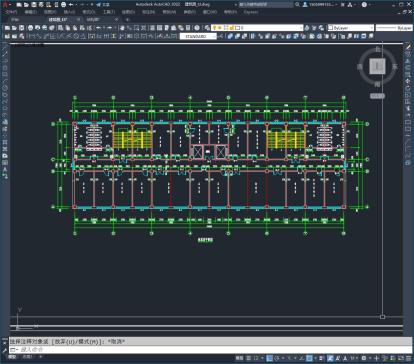Toggle 2D Object Snap in status bar
This screenshot has width=414, height=364.
click(309, 357)
